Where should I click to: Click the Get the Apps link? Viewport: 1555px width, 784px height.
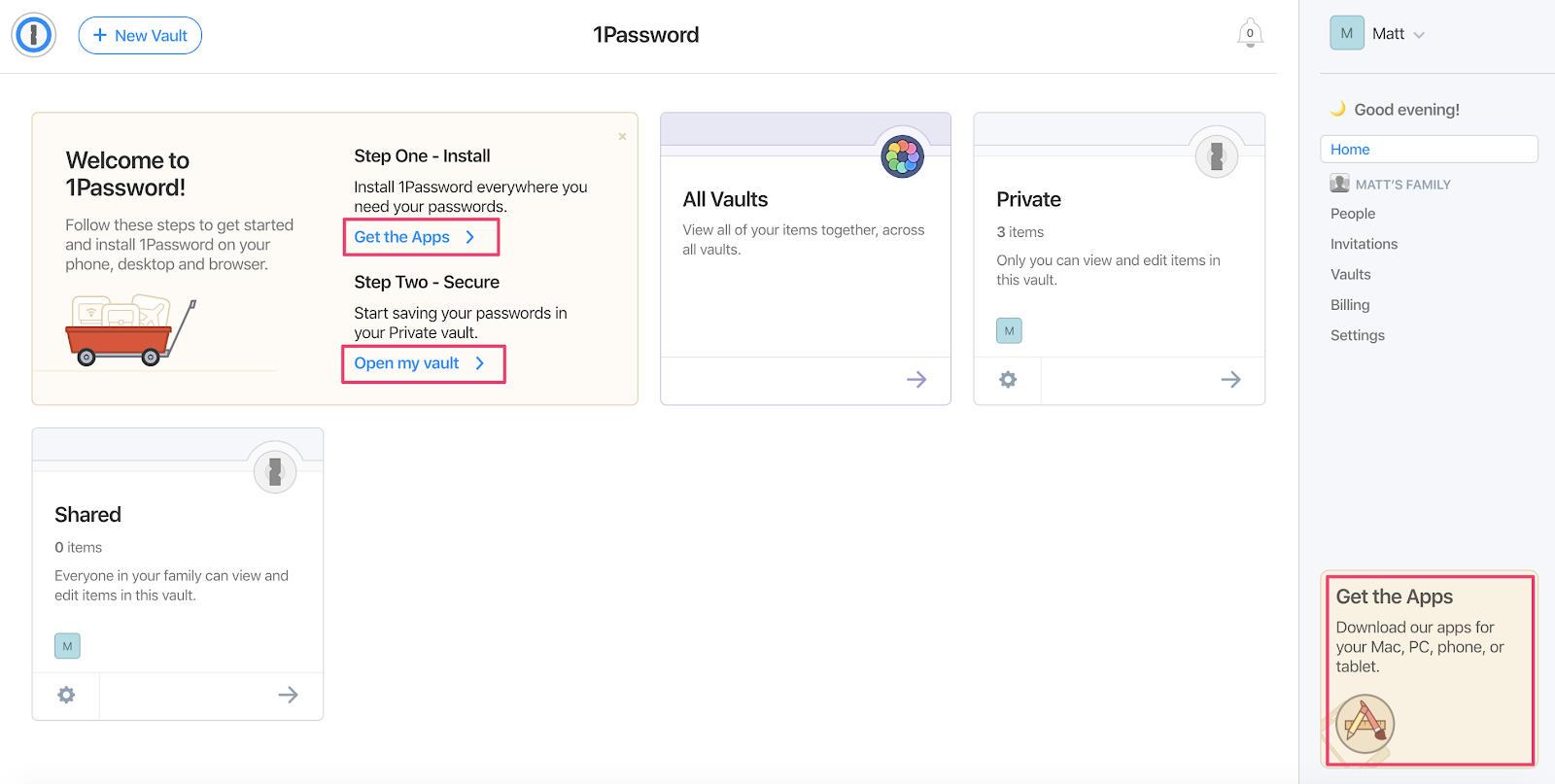click(415, 237)
